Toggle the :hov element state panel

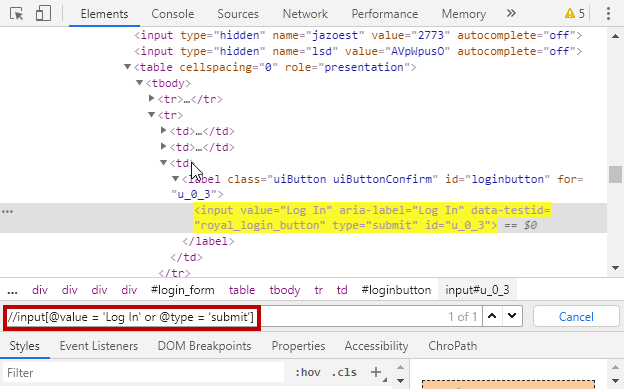(308, 372)
